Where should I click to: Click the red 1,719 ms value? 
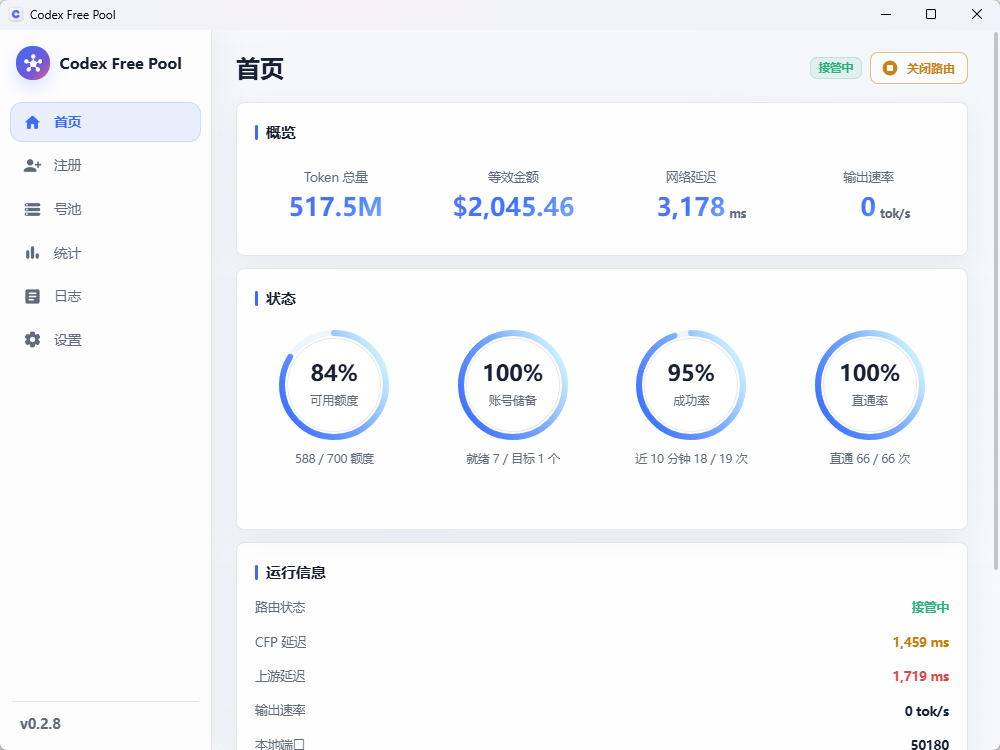(920, 676)
